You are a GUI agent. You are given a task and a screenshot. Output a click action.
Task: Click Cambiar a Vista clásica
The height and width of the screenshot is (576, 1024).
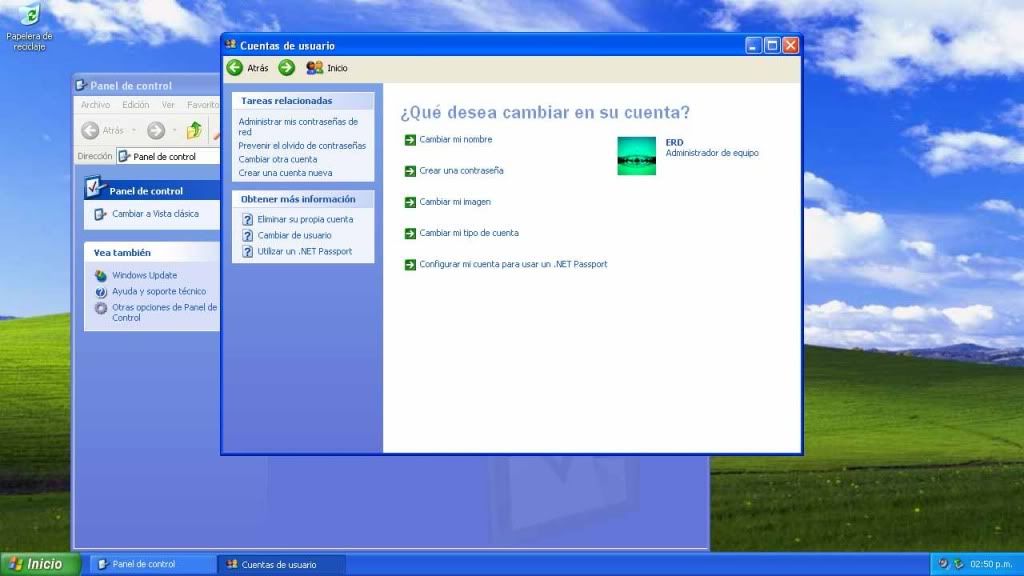(x=155, y=214)
